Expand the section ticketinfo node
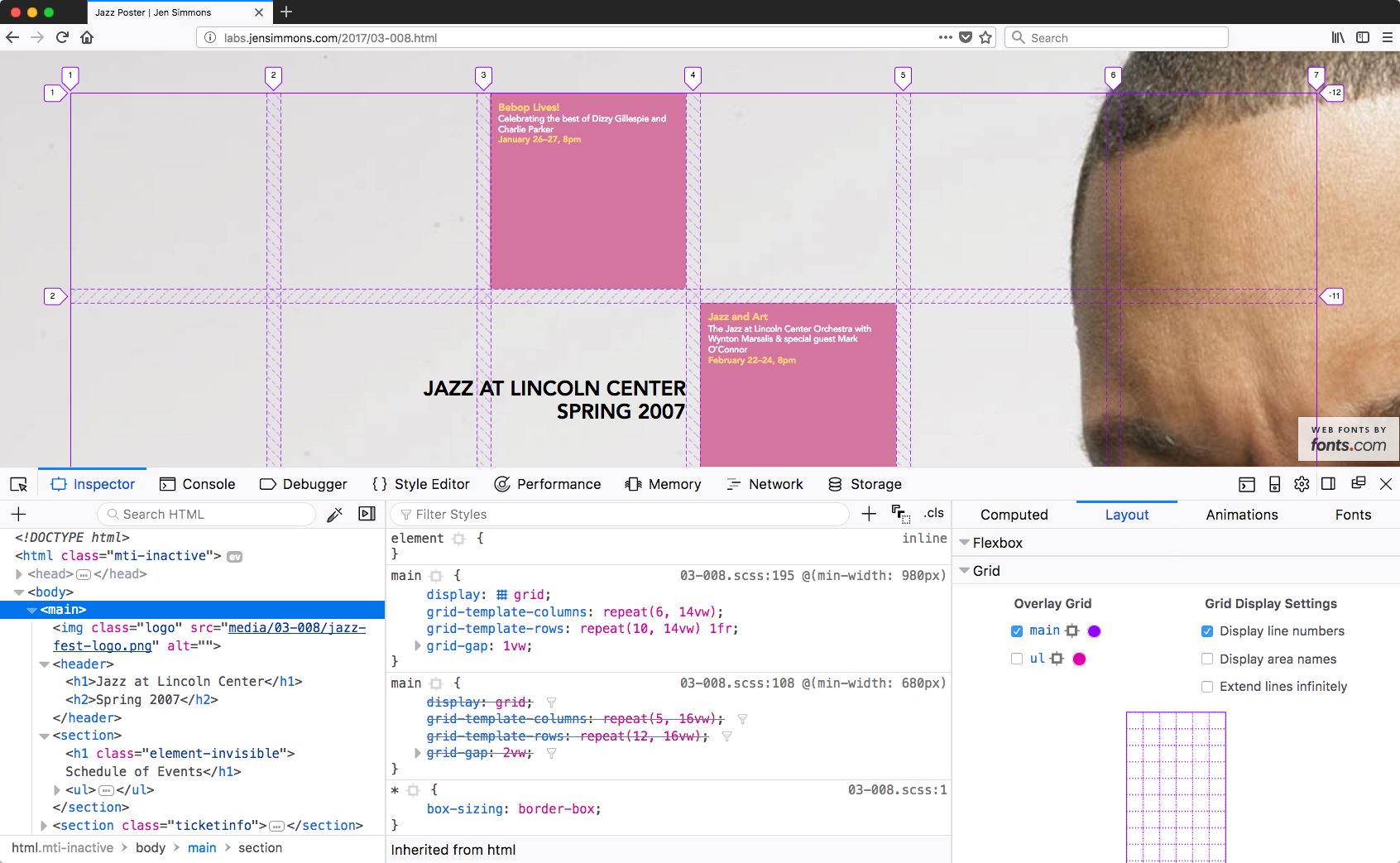Image resolution: width=1400 pixels, height=863 pixels. point(44,826)
